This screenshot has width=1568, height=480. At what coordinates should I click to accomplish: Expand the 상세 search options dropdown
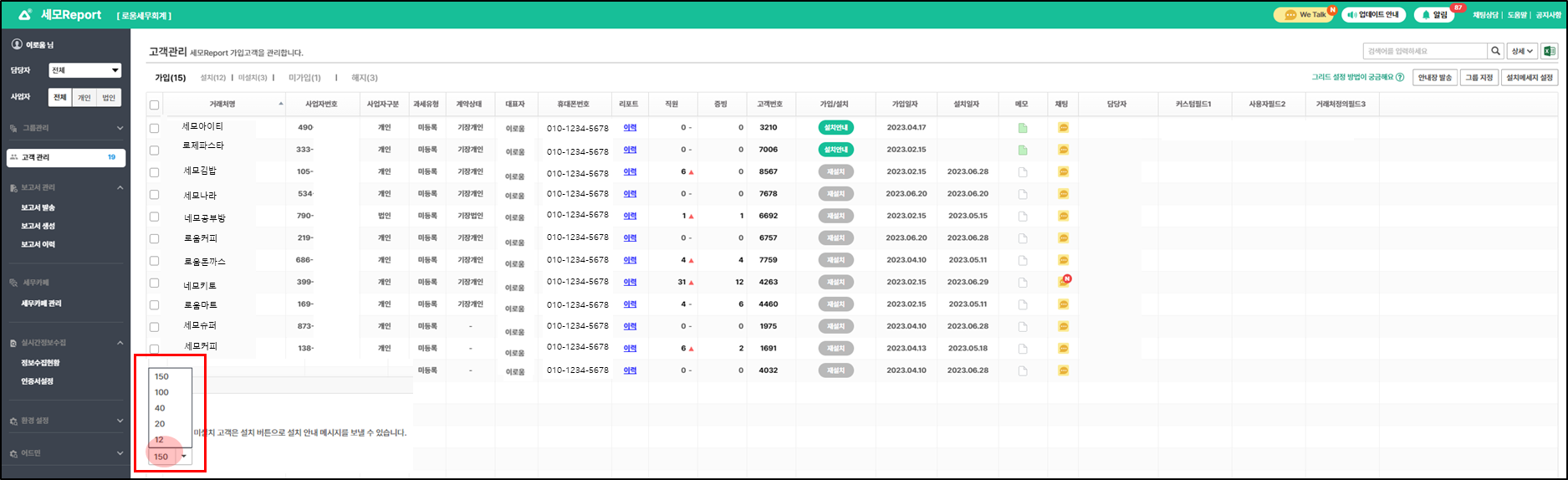(x=1522, y=51)
